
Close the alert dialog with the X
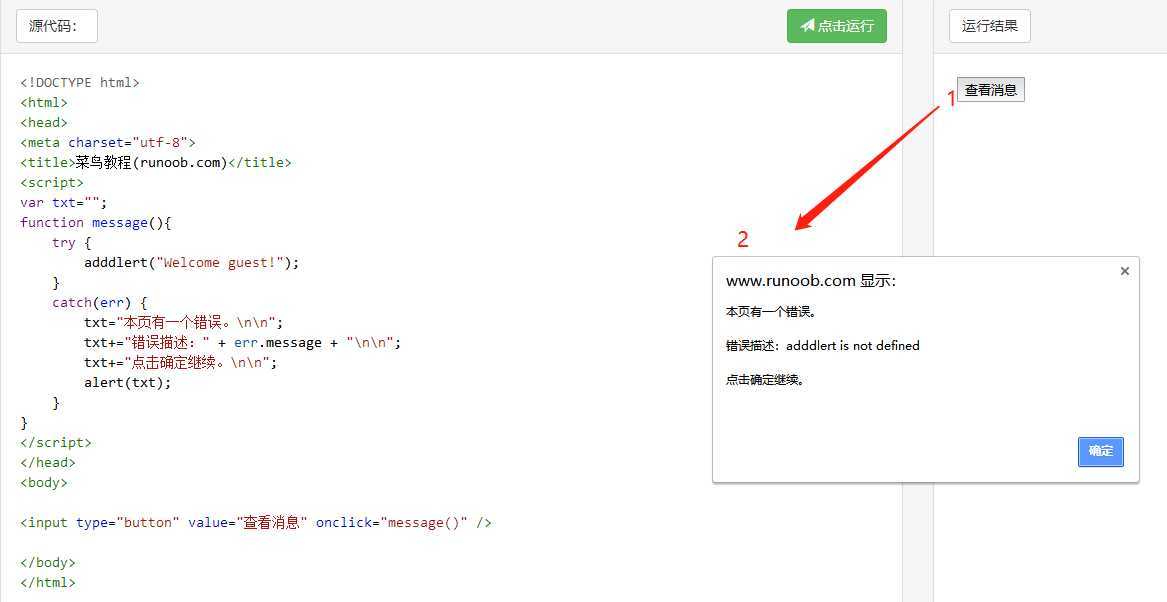click(x=1125, y=271)
